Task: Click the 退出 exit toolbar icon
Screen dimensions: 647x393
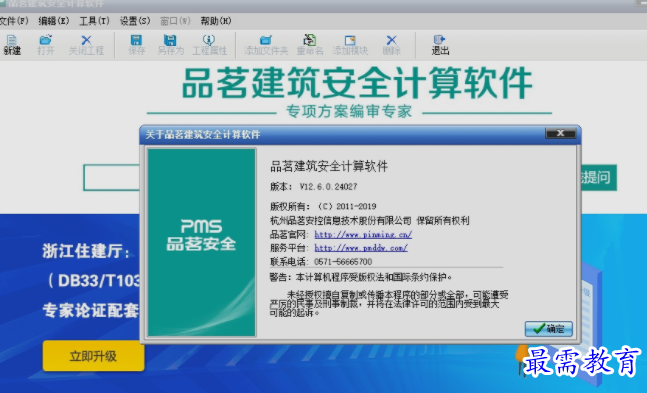Action: 440,45
